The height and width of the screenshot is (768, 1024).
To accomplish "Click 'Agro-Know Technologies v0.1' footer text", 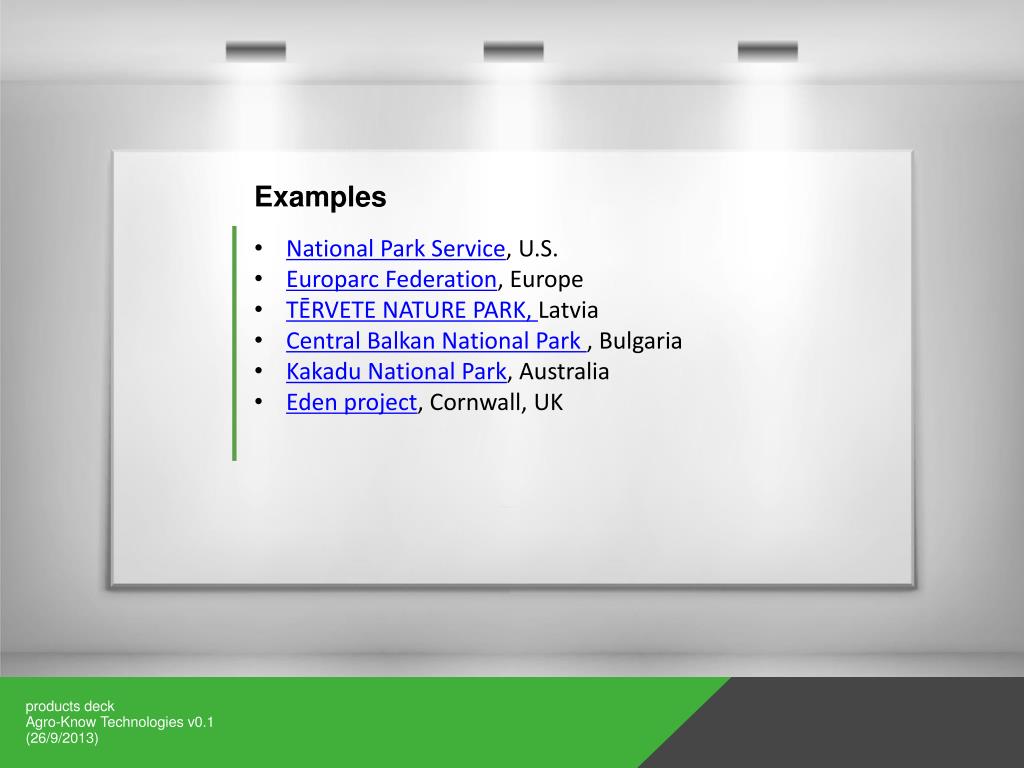I will [x=120, y=722].
